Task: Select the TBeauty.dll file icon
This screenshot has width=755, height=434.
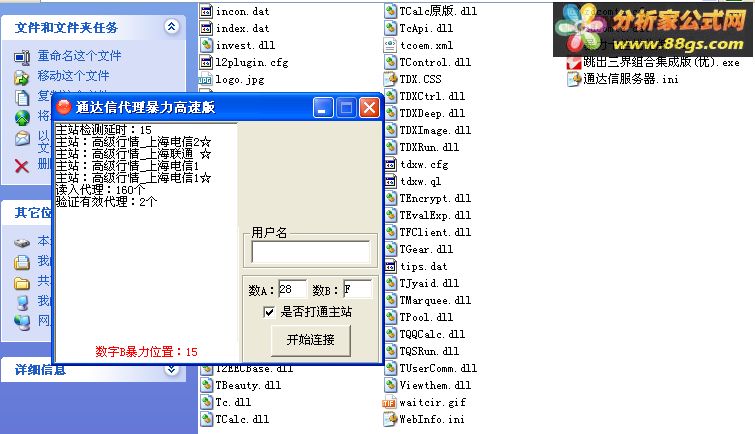Action: coord(206,385)
